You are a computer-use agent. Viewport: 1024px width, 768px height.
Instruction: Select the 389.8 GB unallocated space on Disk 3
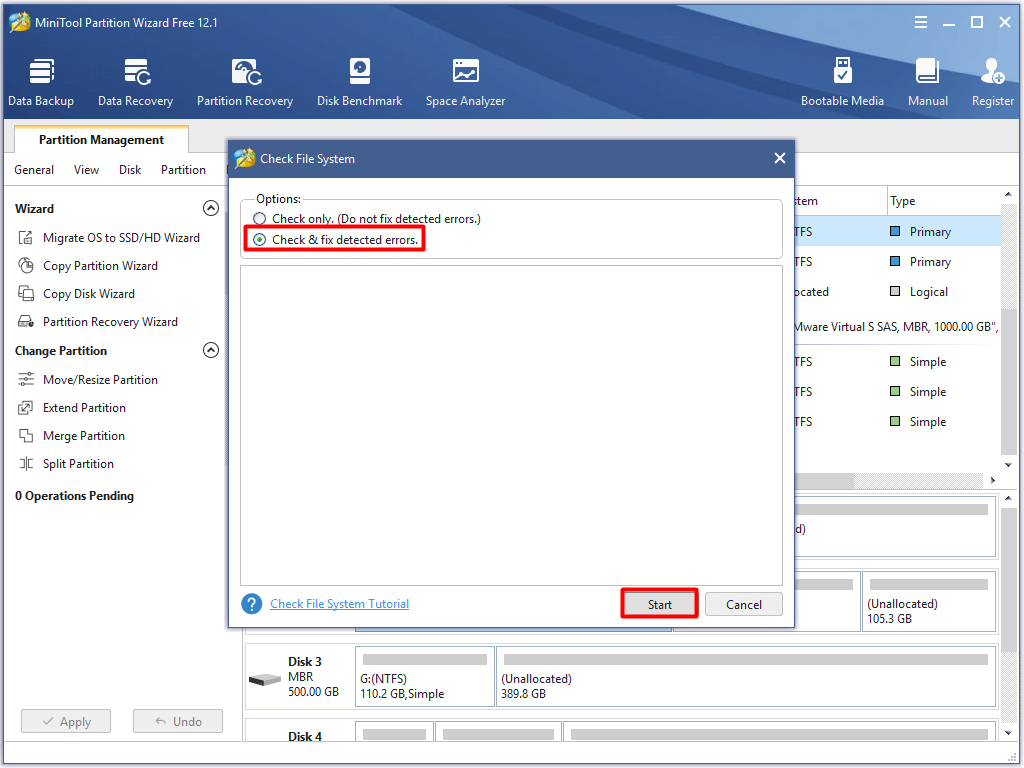point(746,677)
